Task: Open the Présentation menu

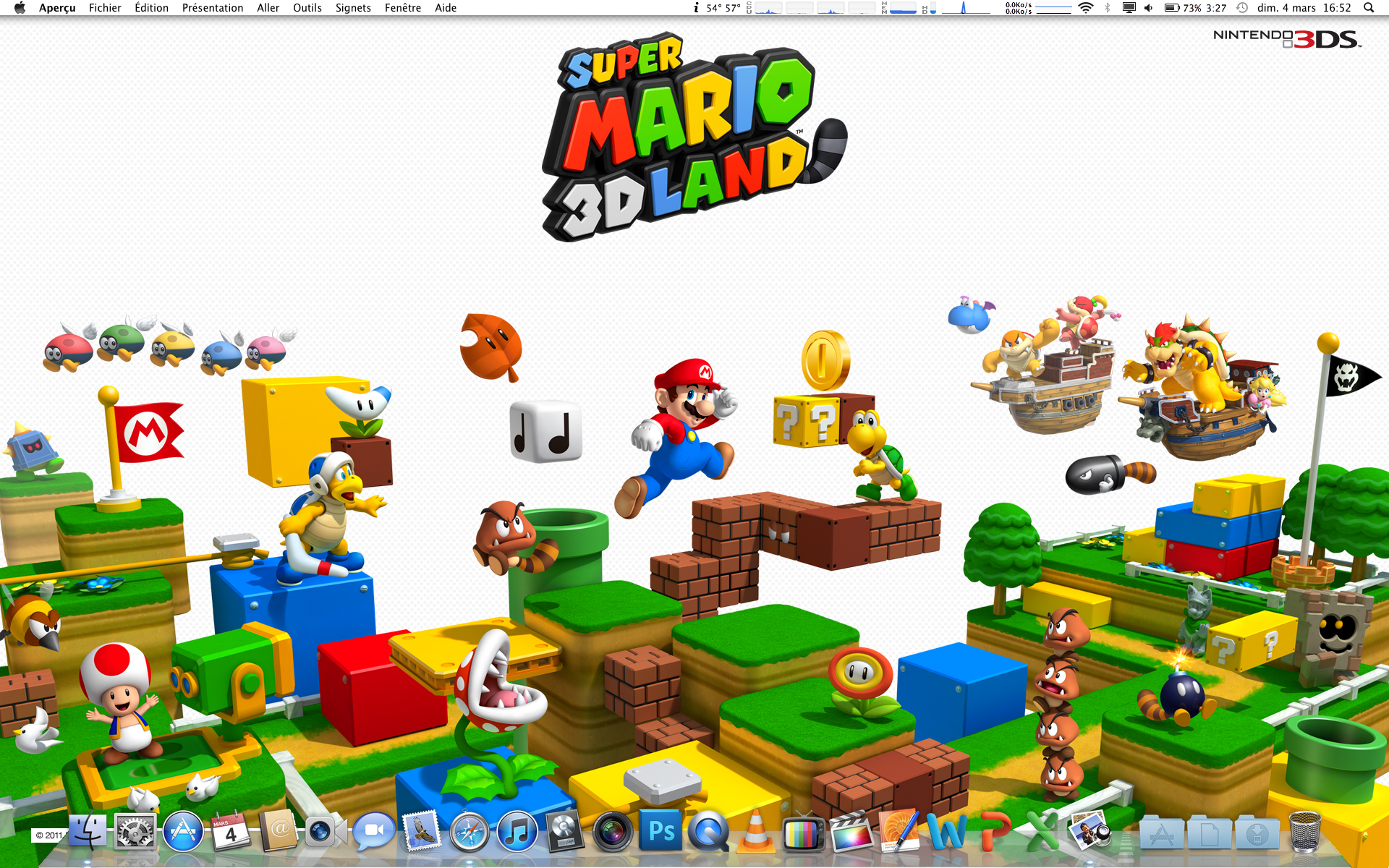Action: pyautogui.click(x=213, y=8)
